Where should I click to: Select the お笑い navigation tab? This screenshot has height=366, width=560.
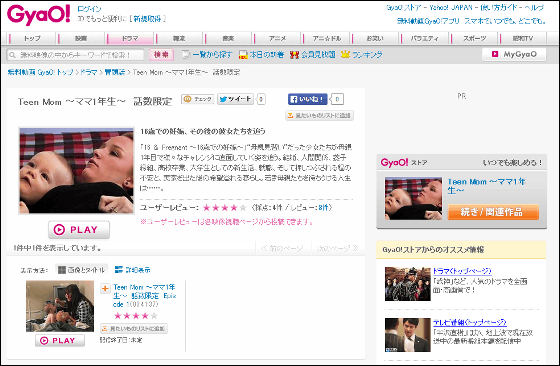point(375,38)
